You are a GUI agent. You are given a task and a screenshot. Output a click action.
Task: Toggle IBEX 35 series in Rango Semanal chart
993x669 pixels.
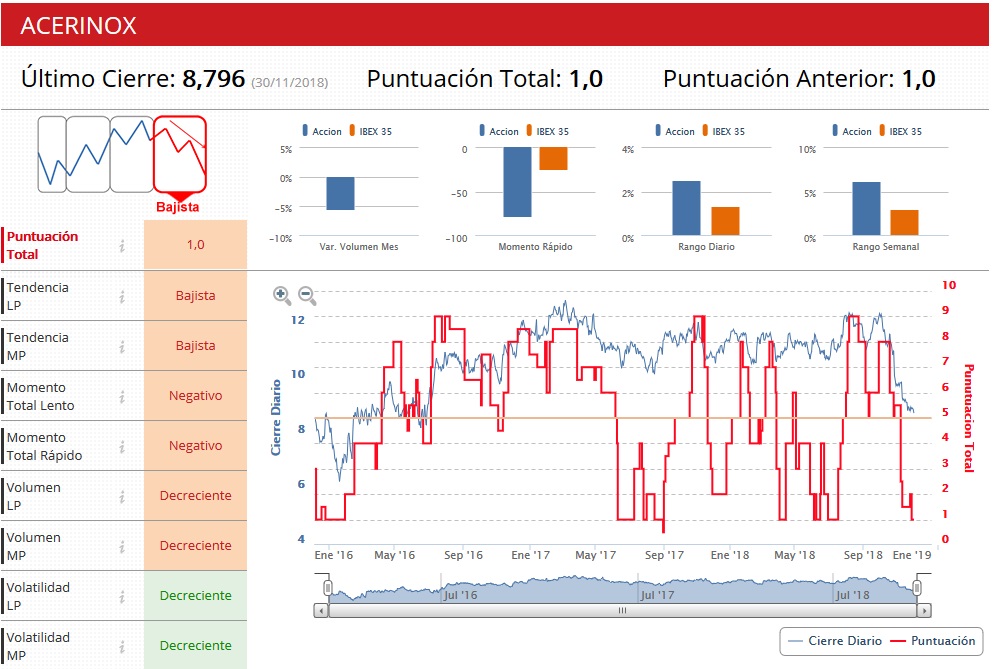901,131
